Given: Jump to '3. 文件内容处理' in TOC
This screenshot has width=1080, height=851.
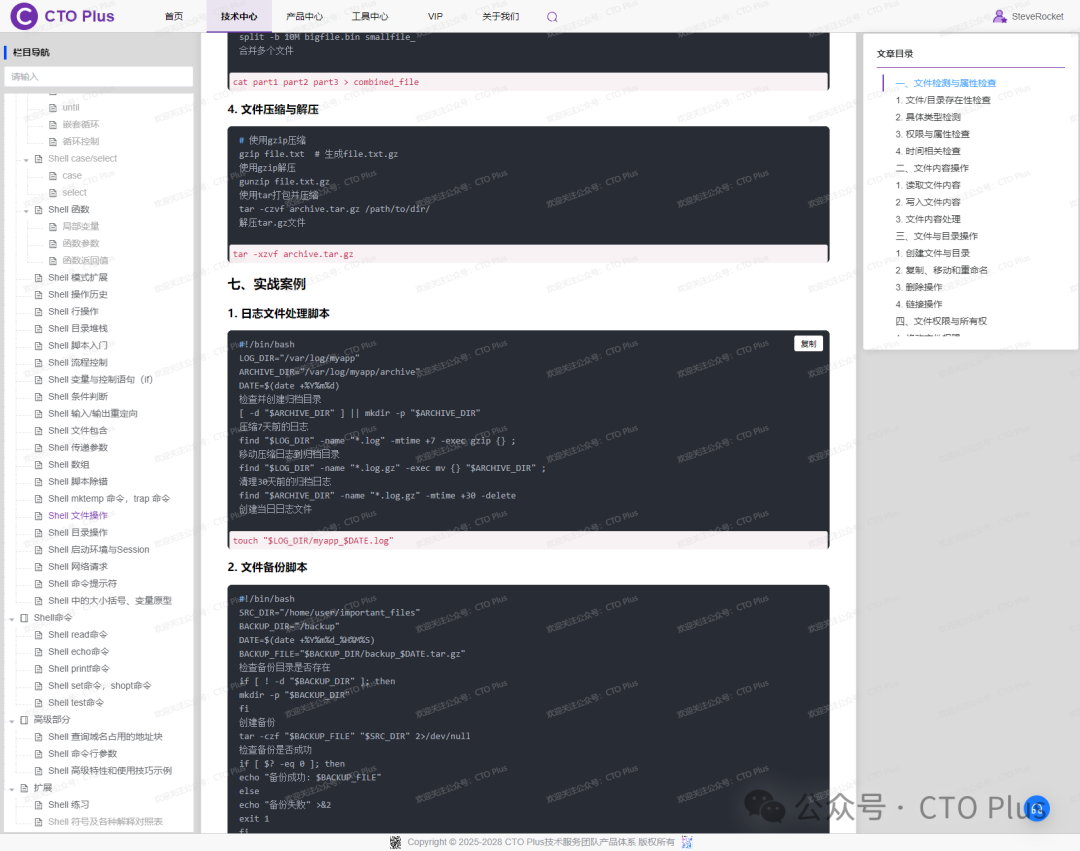Looking at the screenshot, I should point(928,219).
